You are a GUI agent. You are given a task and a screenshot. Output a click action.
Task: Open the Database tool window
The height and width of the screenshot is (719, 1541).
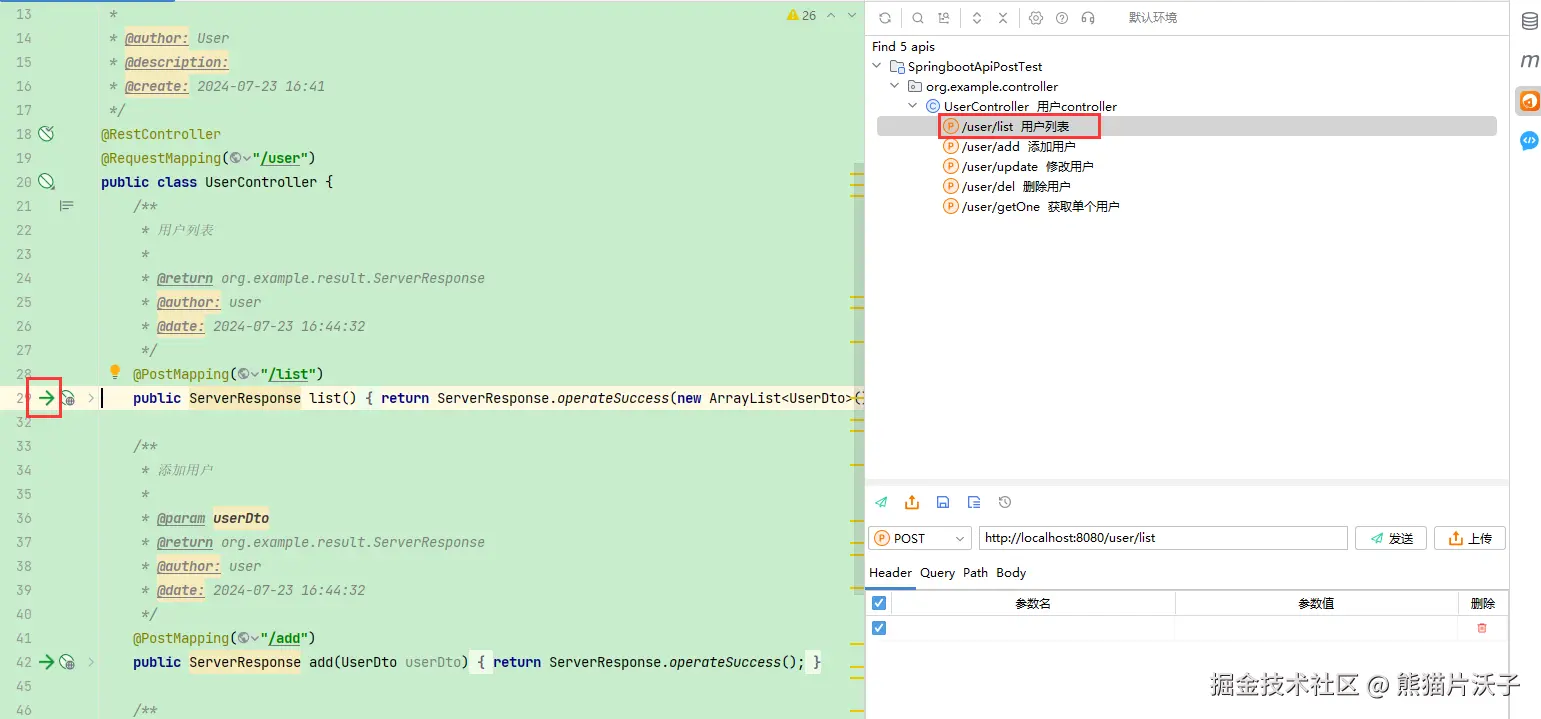pyautogui.click(x=1529, y=22)
